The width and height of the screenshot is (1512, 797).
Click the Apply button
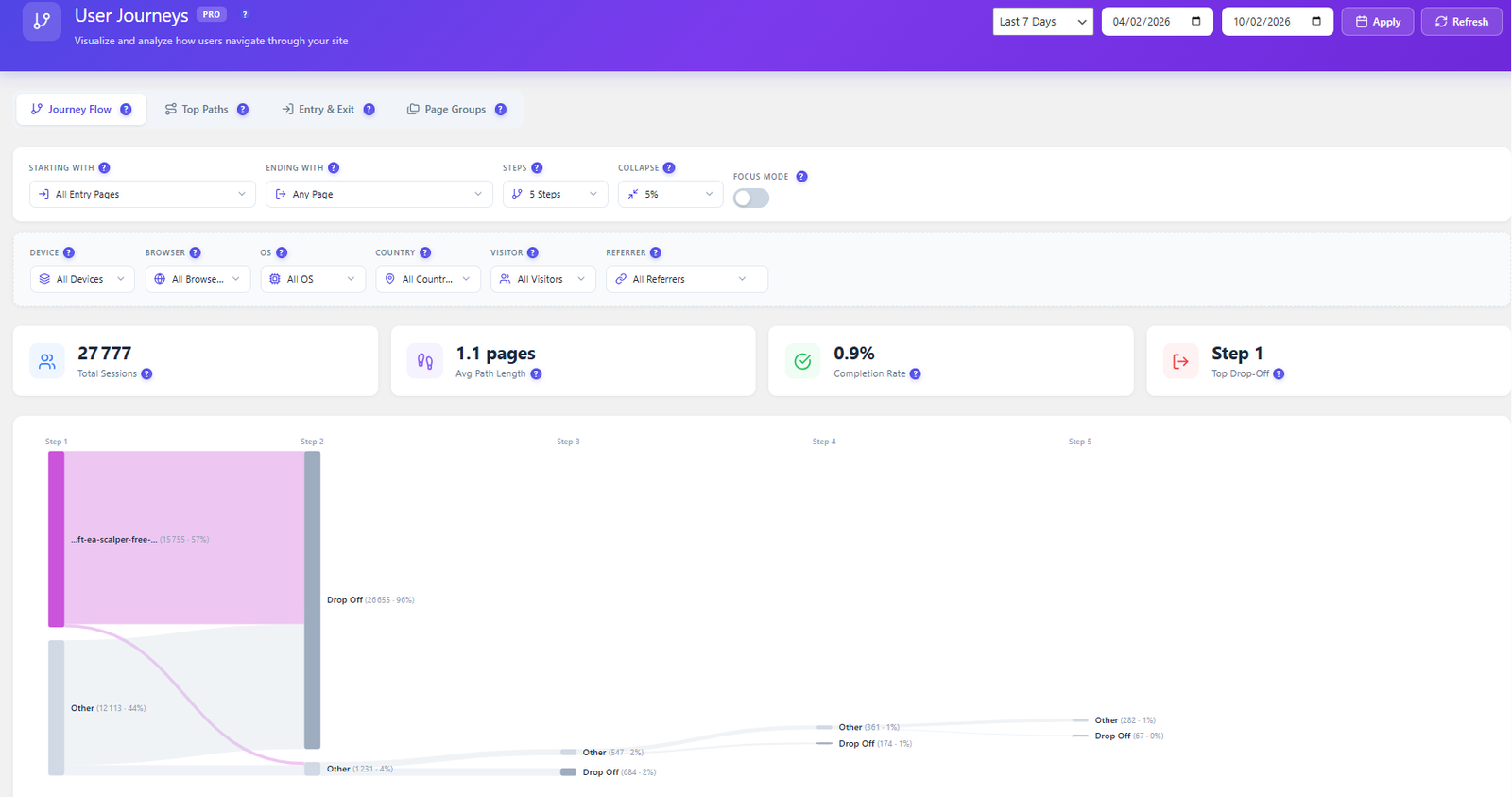pyautogui.click(x=1377, y=22)
